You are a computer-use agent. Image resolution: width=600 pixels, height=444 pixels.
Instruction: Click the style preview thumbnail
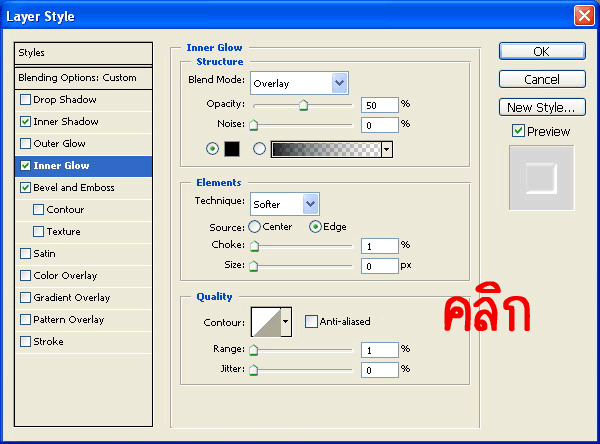tap(541, 178)
